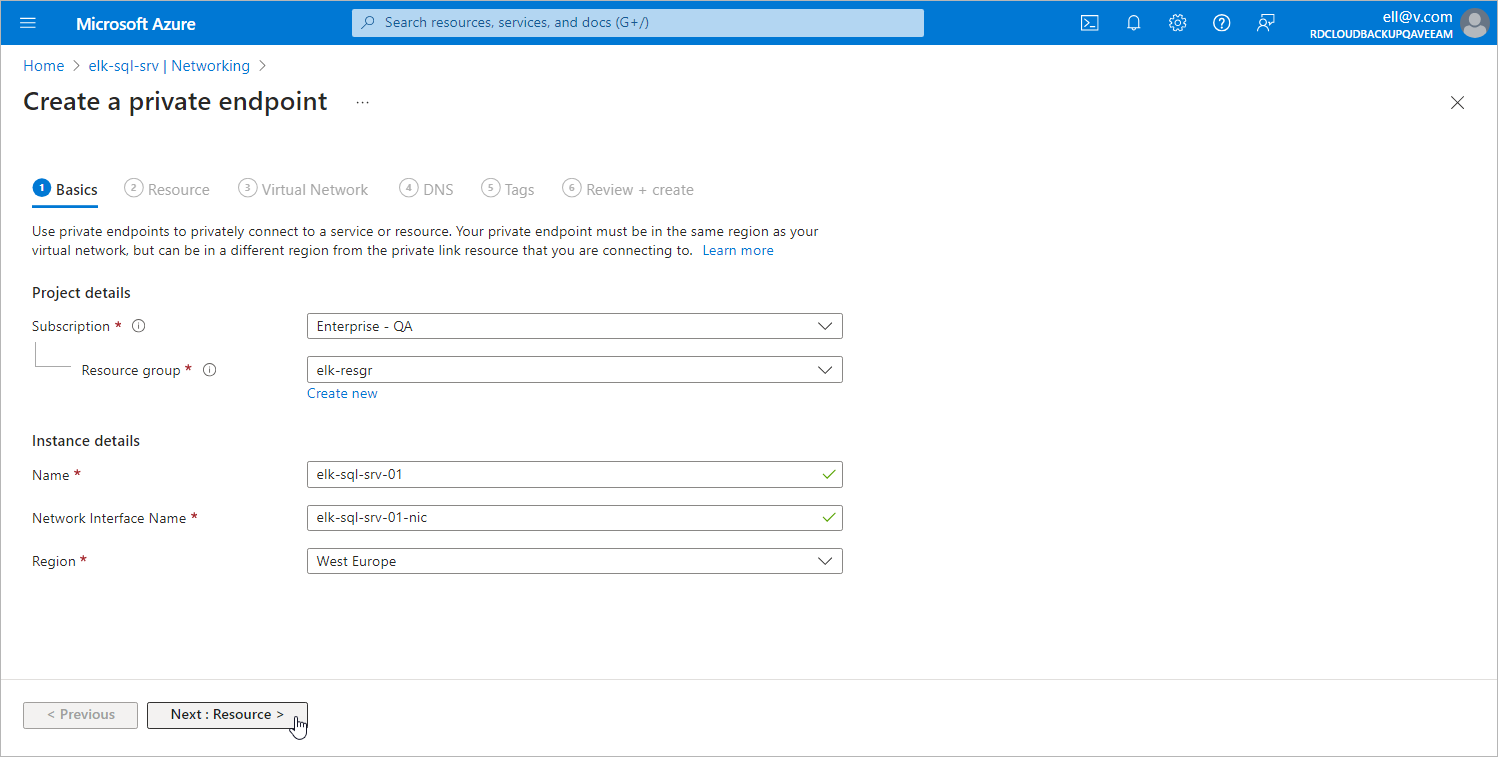This screenshot has width=1498, height=757.
Task: Click the user account avatar
Action: click(1474, 23)
